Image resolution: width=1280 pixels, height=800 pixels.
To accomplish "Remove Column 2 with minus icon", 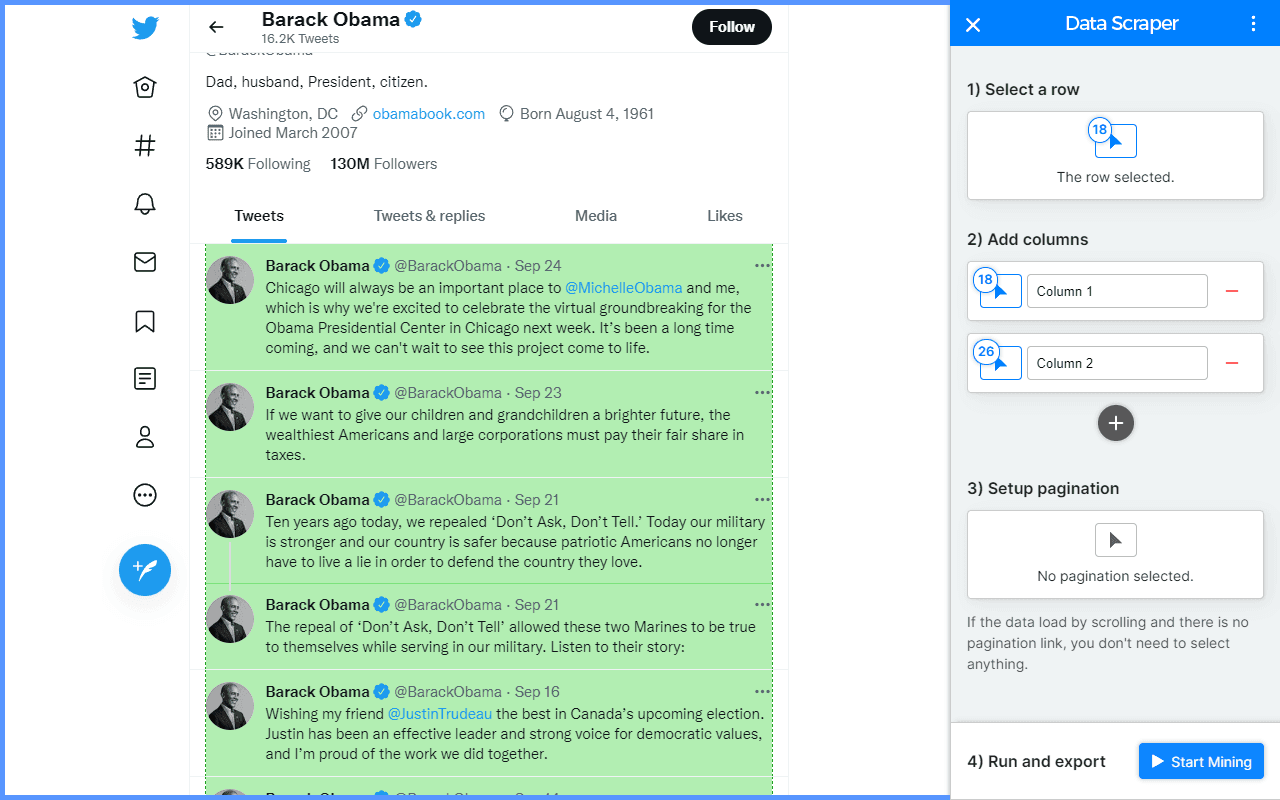I will coord(1232,363).
